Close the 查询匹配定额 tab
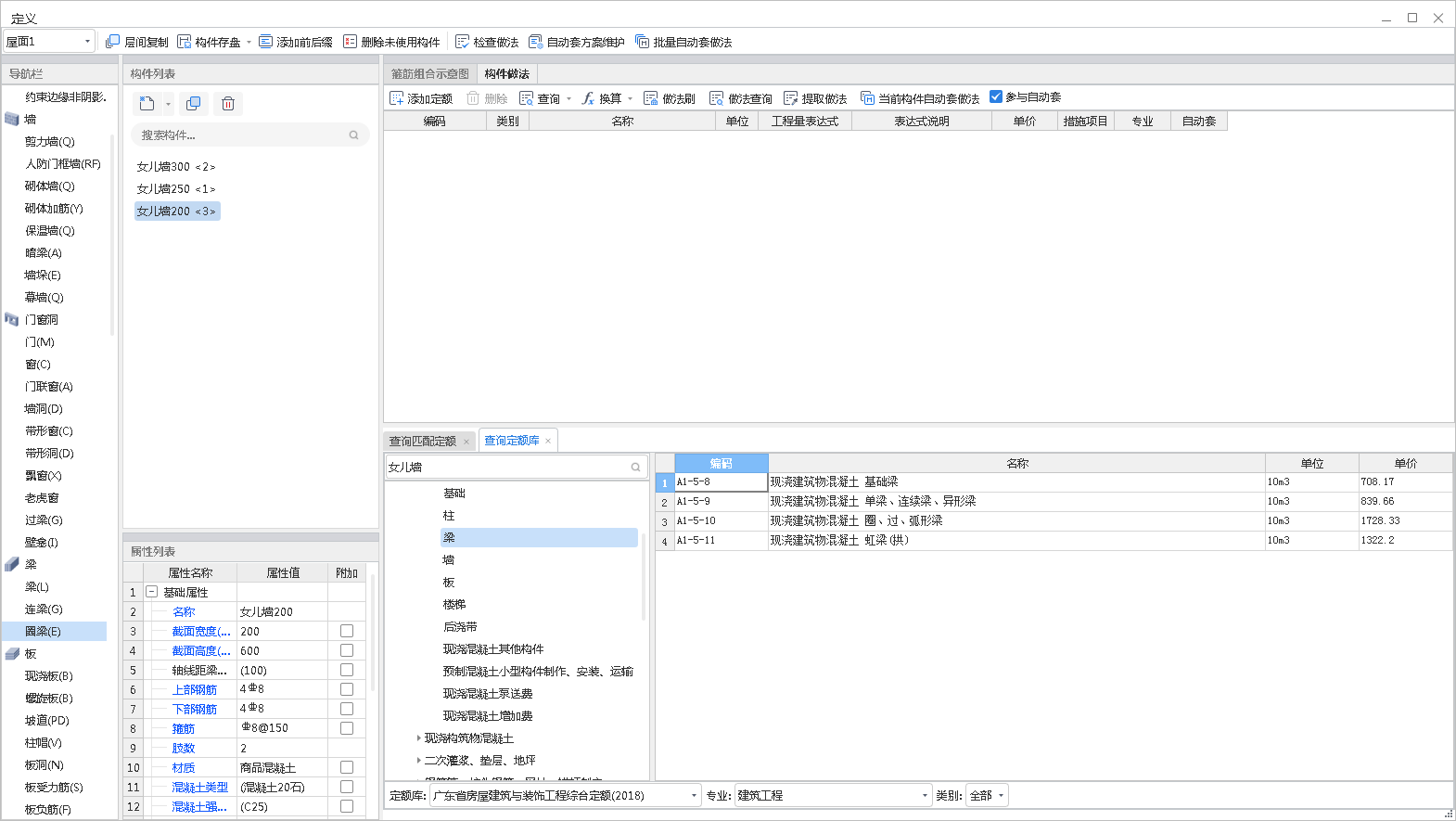The width and height of the screenshot is (1456, 821). click(x=466, y=442)
